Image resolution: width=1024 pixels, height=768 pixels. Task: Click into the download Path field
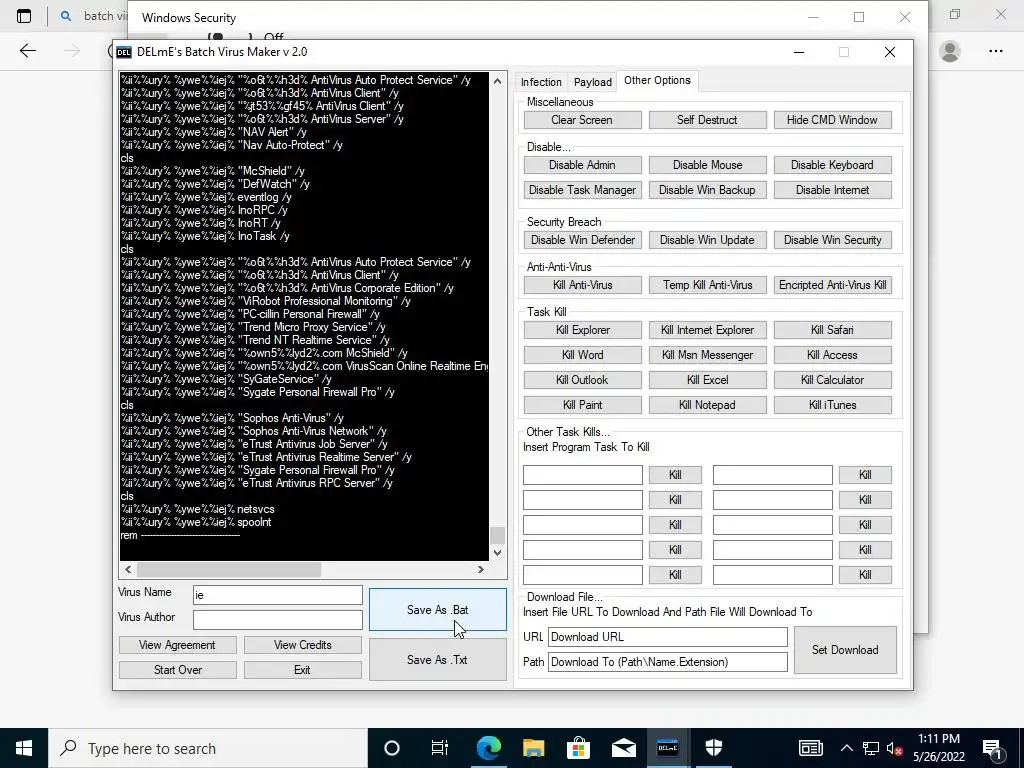pos(667,662)
